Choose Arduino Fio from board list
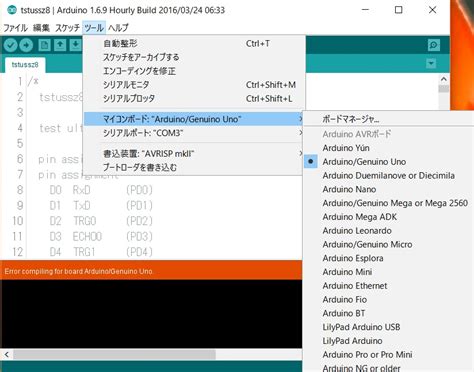Viewport: 474px width, 372px height. coord(344,300)
